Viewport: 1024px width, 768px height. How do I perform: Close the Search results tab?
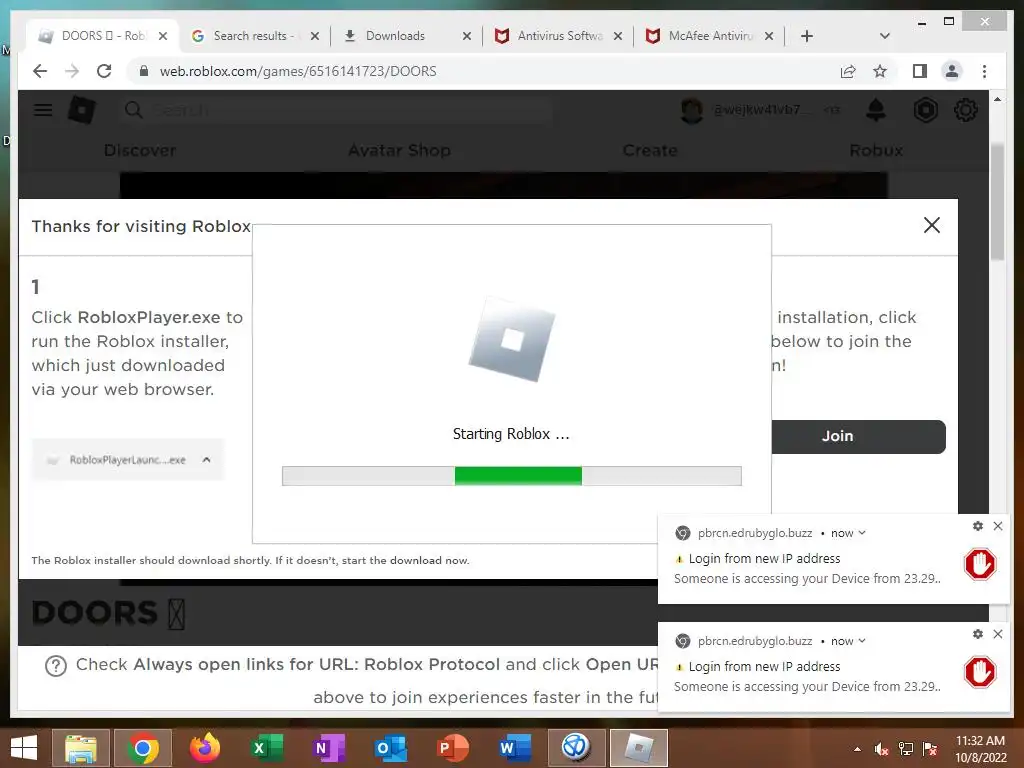pyautogui.click(x=315, y=36)
